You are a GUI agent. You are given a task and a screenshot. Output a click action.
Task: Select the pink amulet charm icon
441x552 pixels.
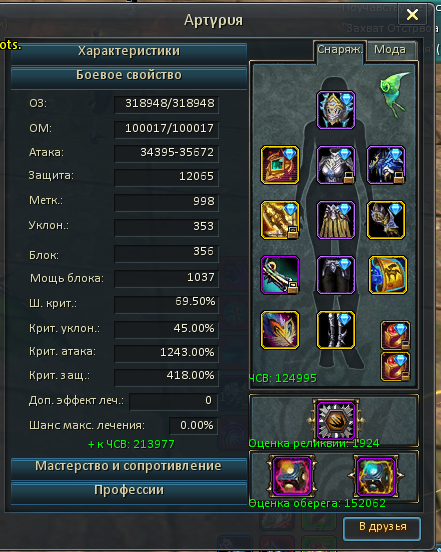tap(292, 476)
